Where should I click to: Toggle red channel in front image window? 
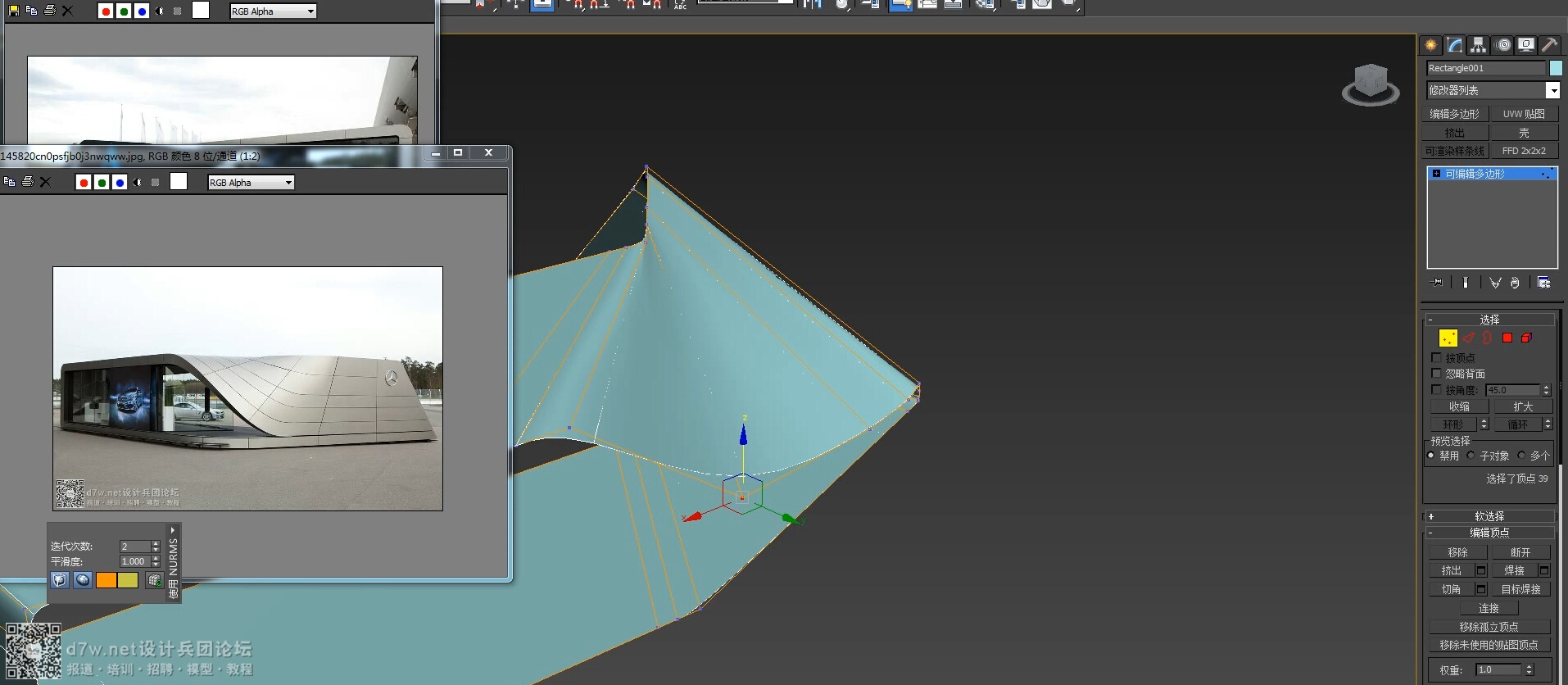(84, 182)
